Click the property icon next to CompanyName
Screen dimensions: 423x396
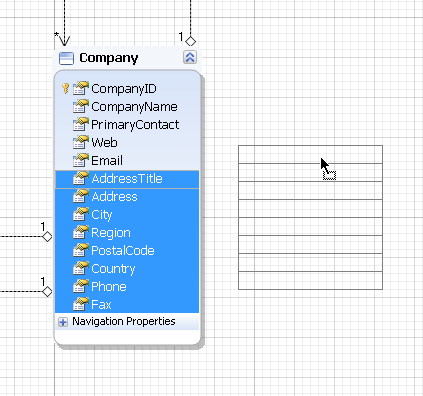81,106
